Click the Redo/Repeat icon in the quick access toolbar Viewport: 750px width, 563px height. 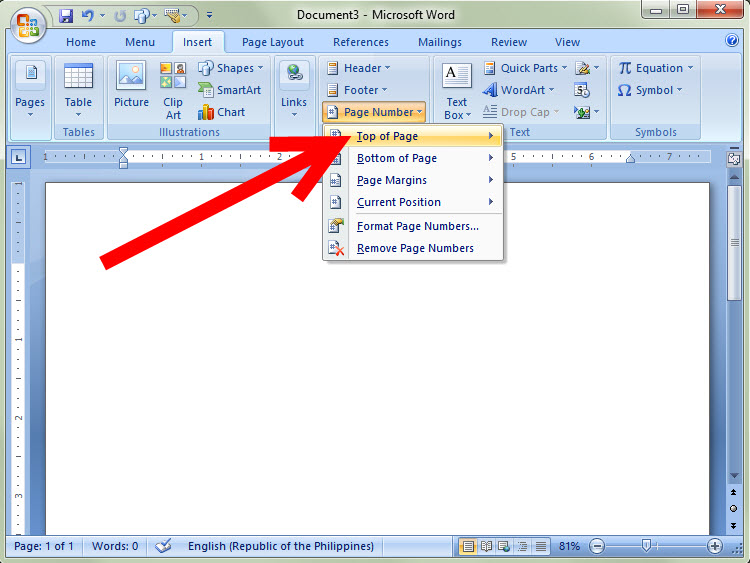[120, 16]
